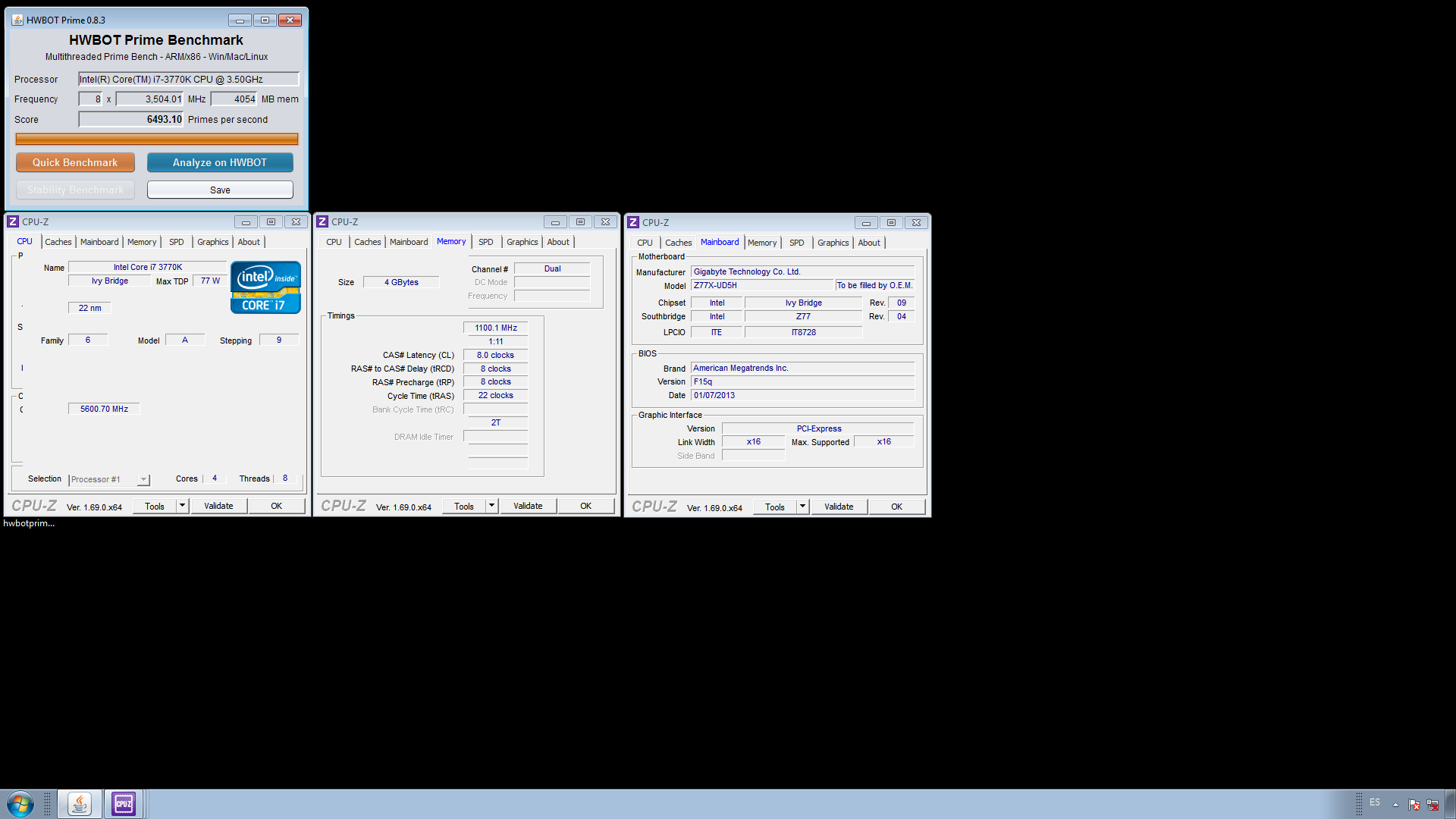Click DRAM frequency value 1100.1 MHz
Screen dimensions: 1456x819
point(496,328)
